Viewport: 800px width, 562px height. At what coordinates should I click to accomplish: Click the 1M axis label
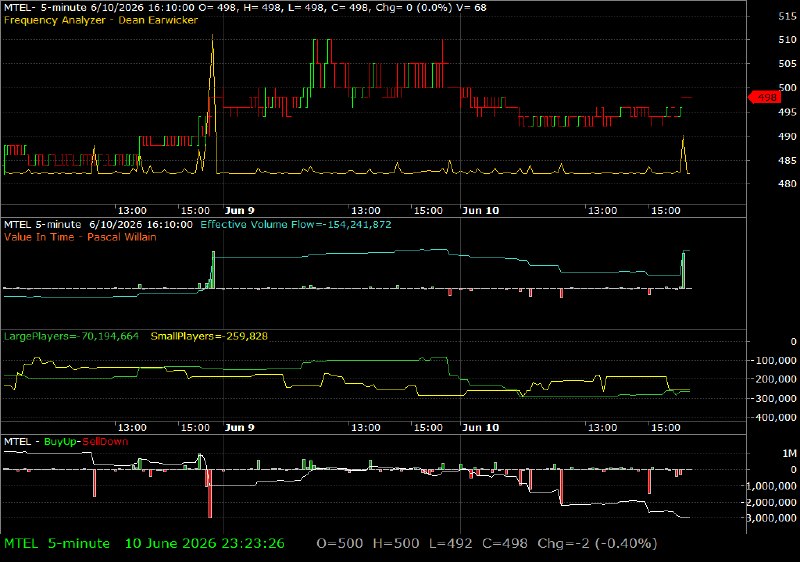click(789, 453)
